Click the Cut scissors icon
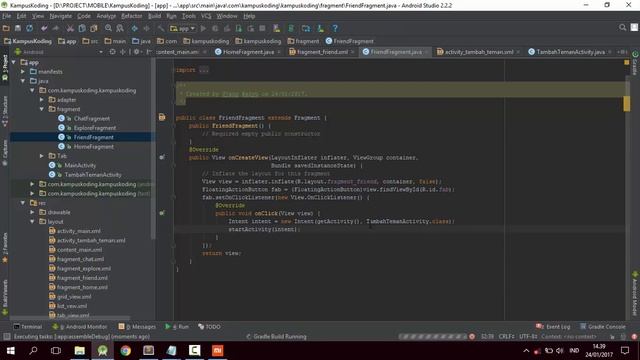The height and width of the screenshot is (360, 640). 70,28
